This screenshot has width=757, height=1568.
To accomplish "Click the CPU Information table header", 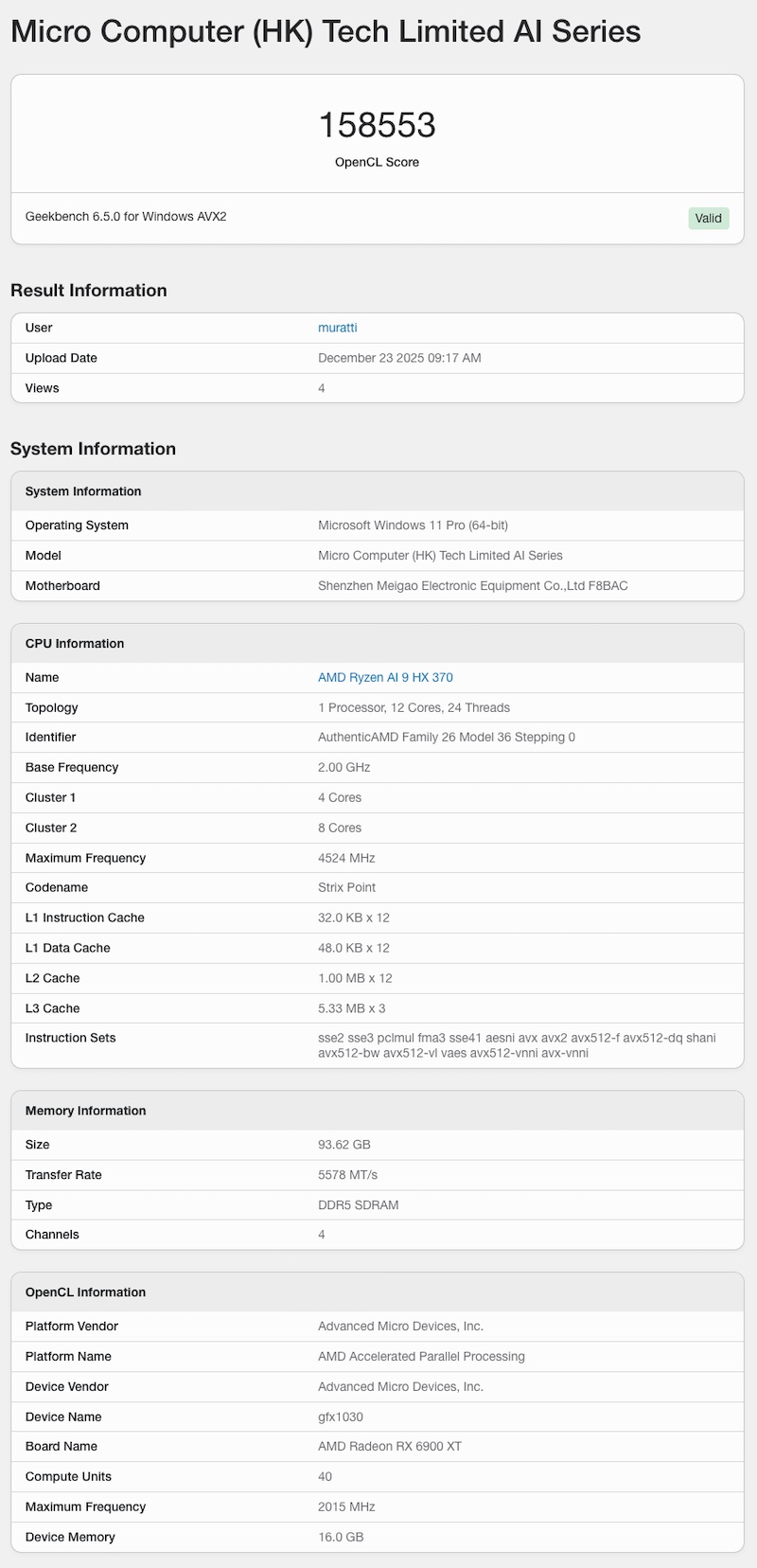I will 75,644.
